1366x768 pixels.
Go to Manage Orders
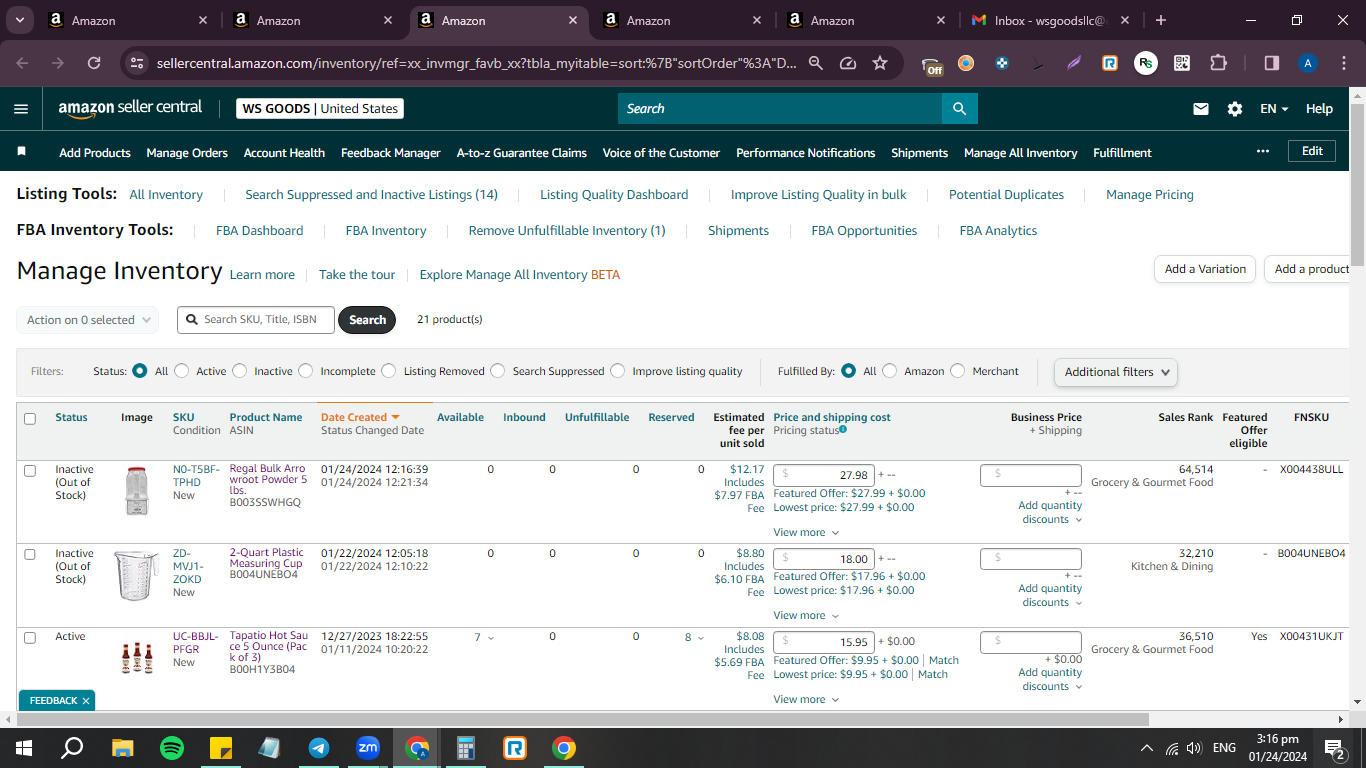point(187,153)
